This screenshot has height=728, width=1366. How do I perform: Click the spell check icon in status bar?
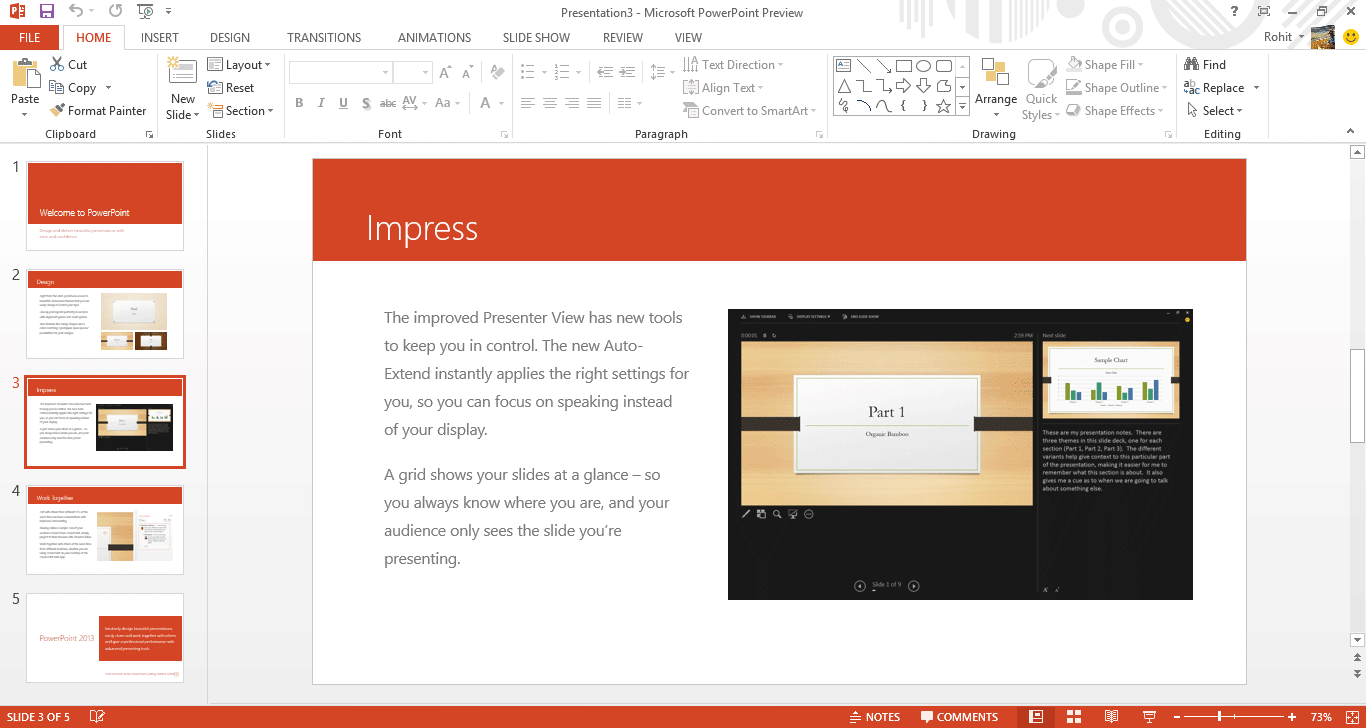click(97, 717)
